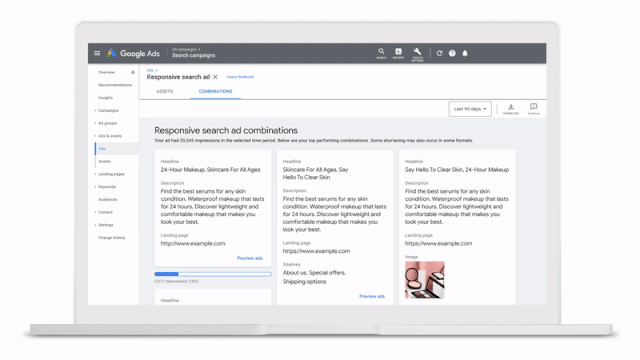Image resolution: width=640 pixels, height=360 pixels.
Task: Open the hamburger main menu
Action: tap(97, 53)
